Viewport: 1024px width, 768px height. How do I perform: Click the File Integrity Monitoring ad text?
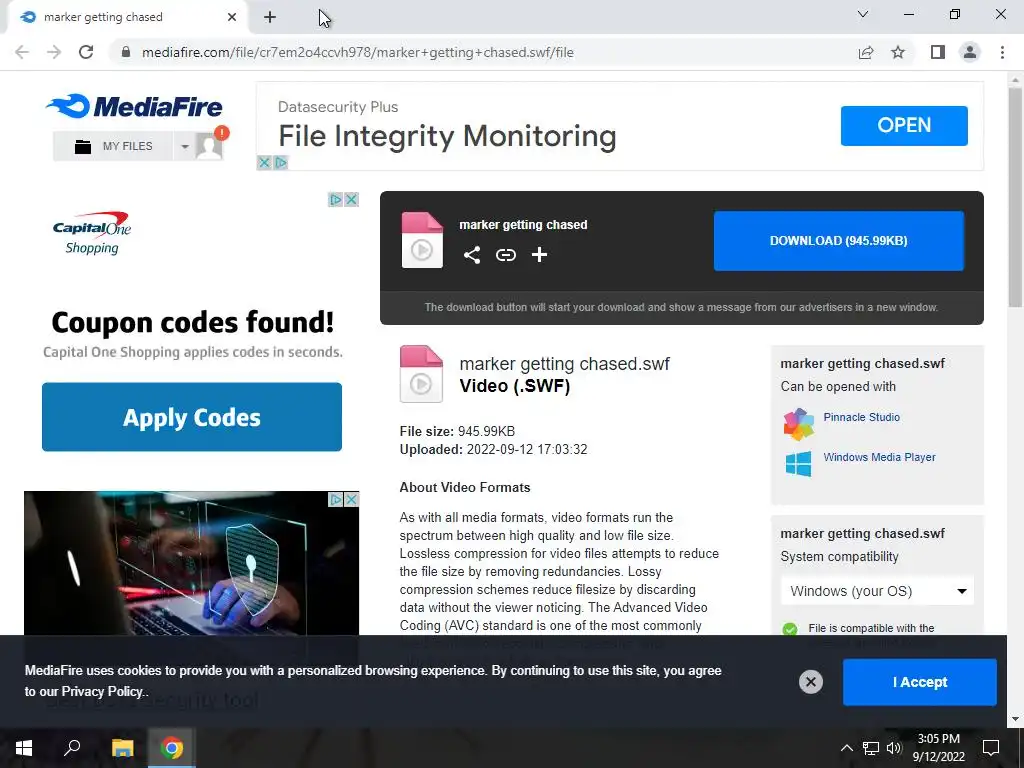447,136
